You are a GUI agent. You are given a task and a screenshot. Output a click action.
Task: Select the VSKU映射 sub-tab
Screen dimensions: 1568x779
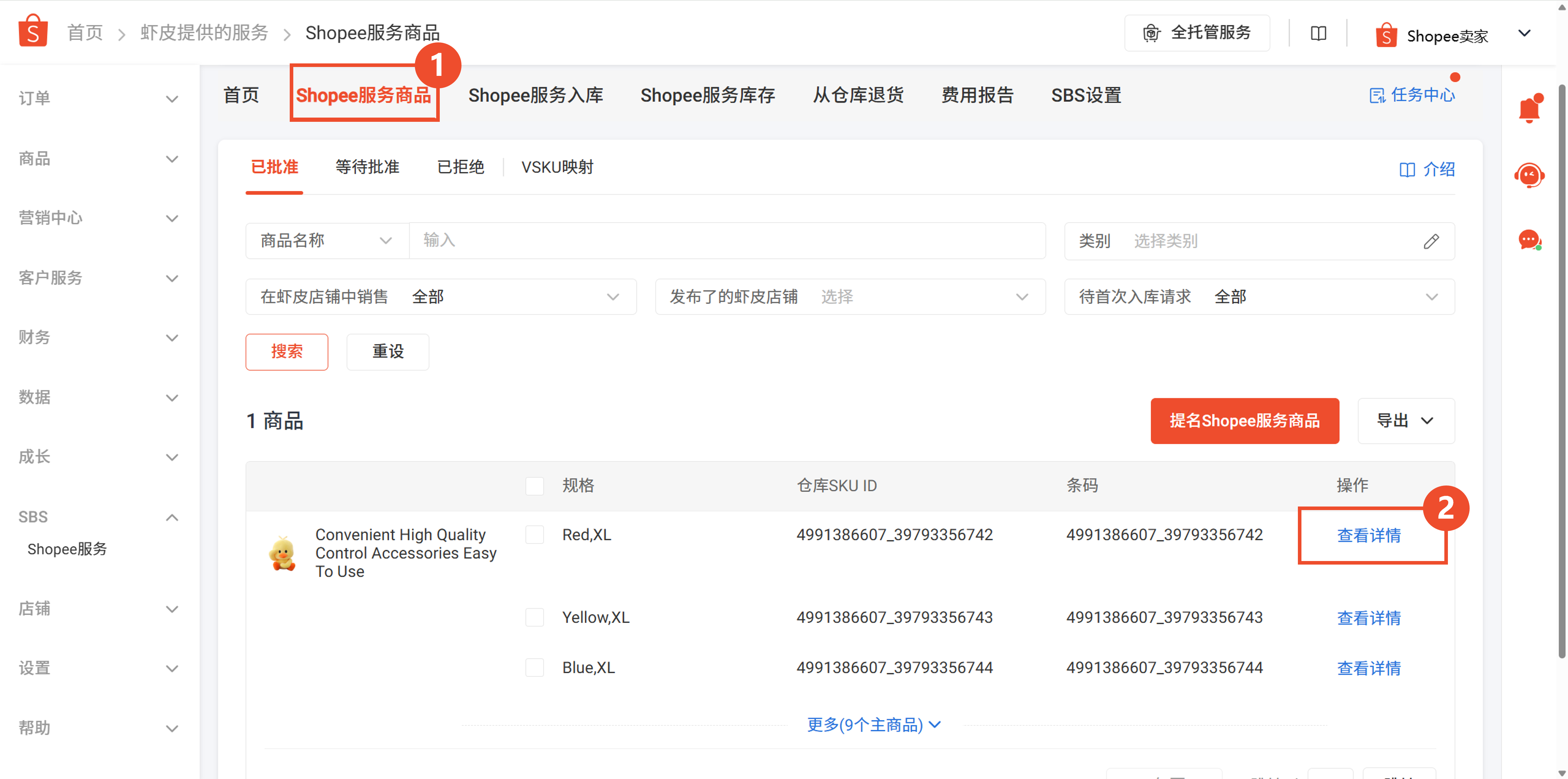[557, 167]
